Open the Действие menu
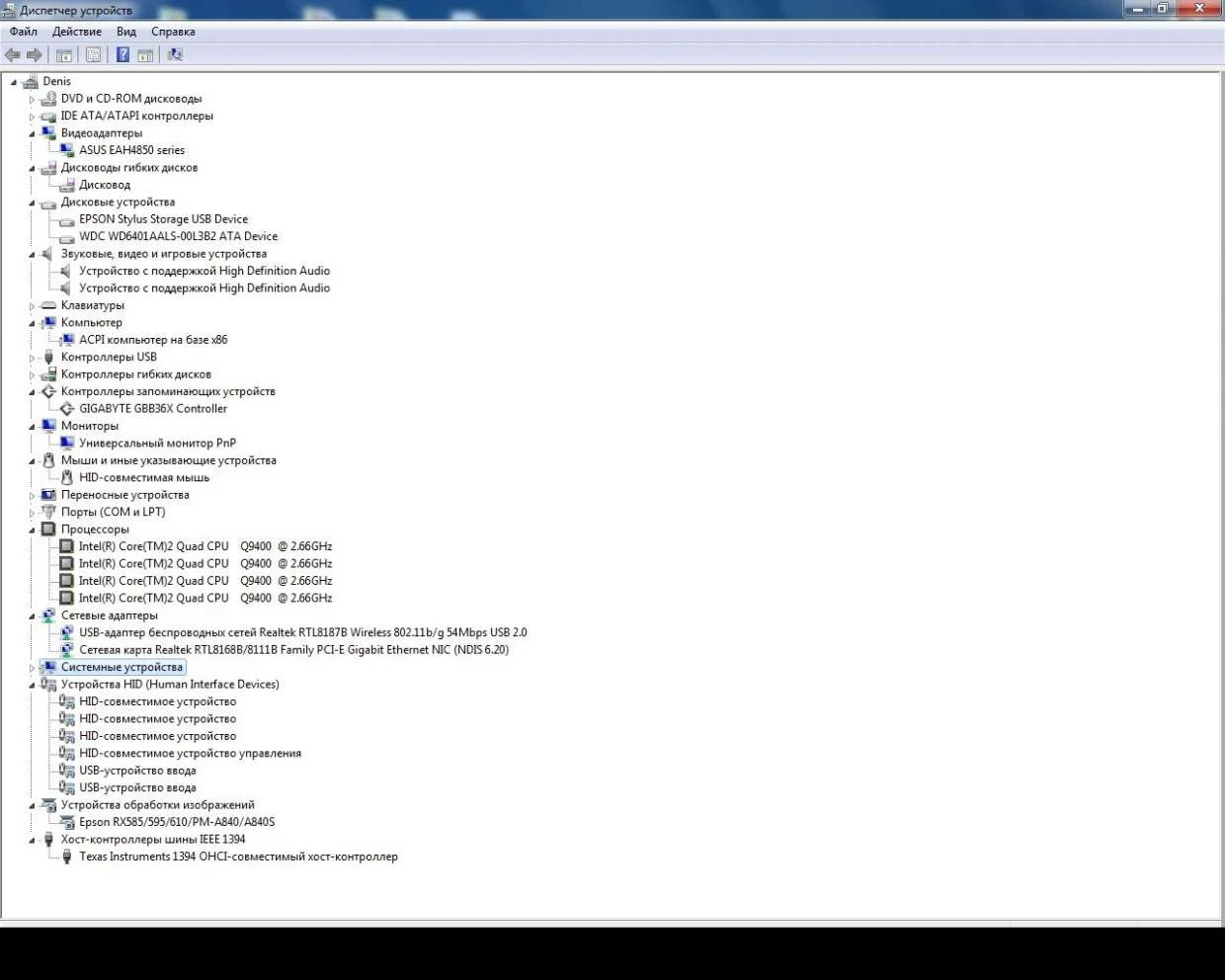 [77, 32]
